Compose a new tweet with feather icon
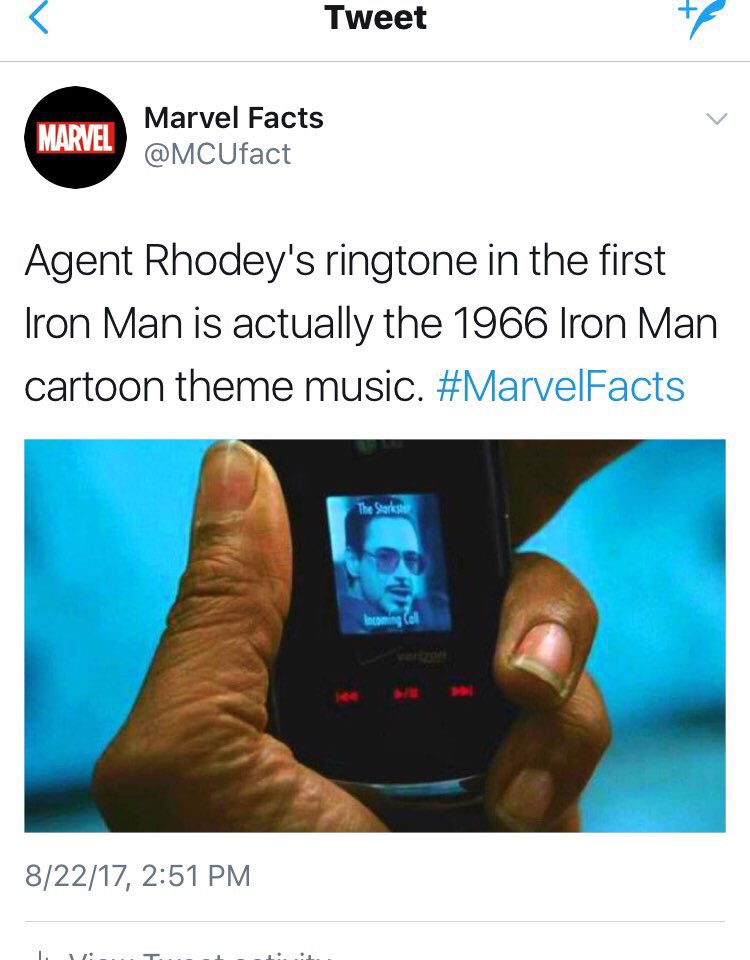 pos(702,18)
